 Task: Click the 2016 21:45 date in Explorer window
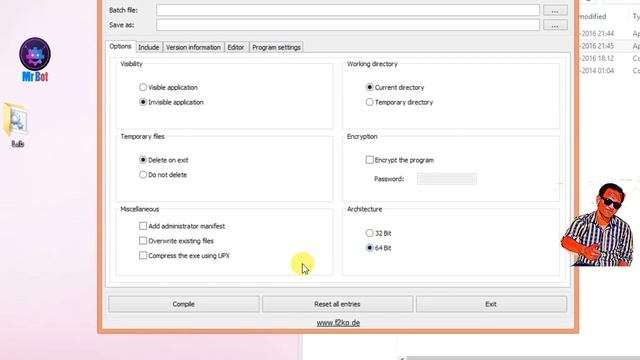(598, 46)
